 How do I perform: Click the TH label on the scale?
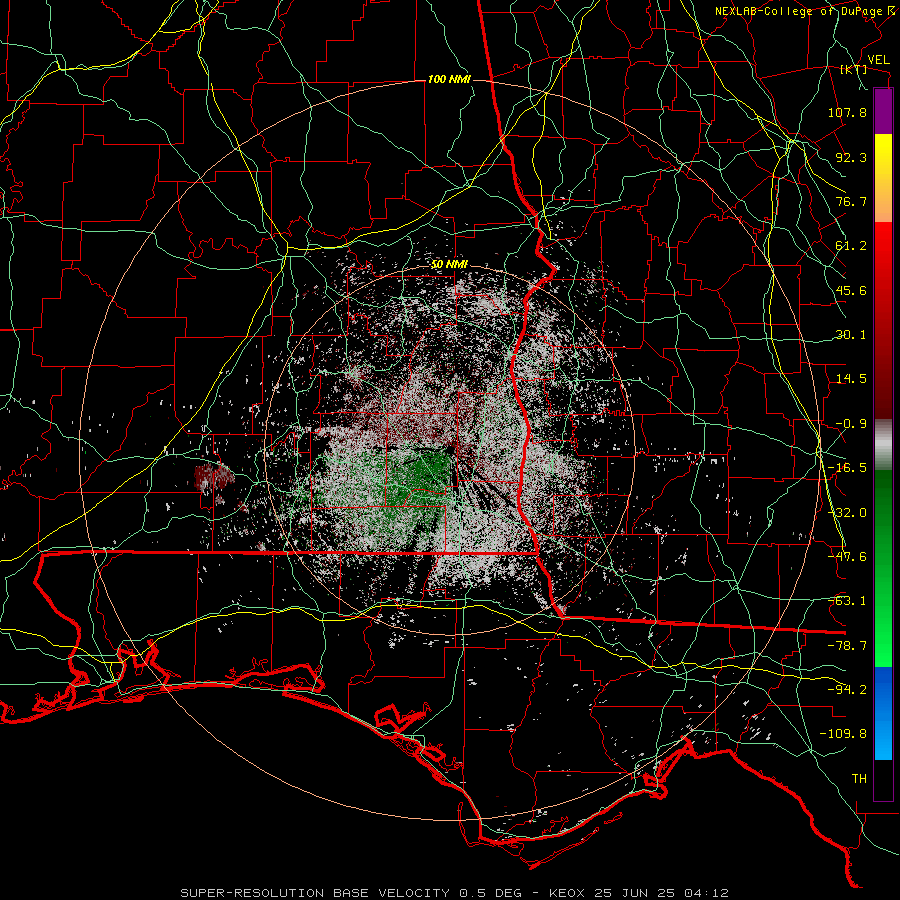tap(859, 779)
